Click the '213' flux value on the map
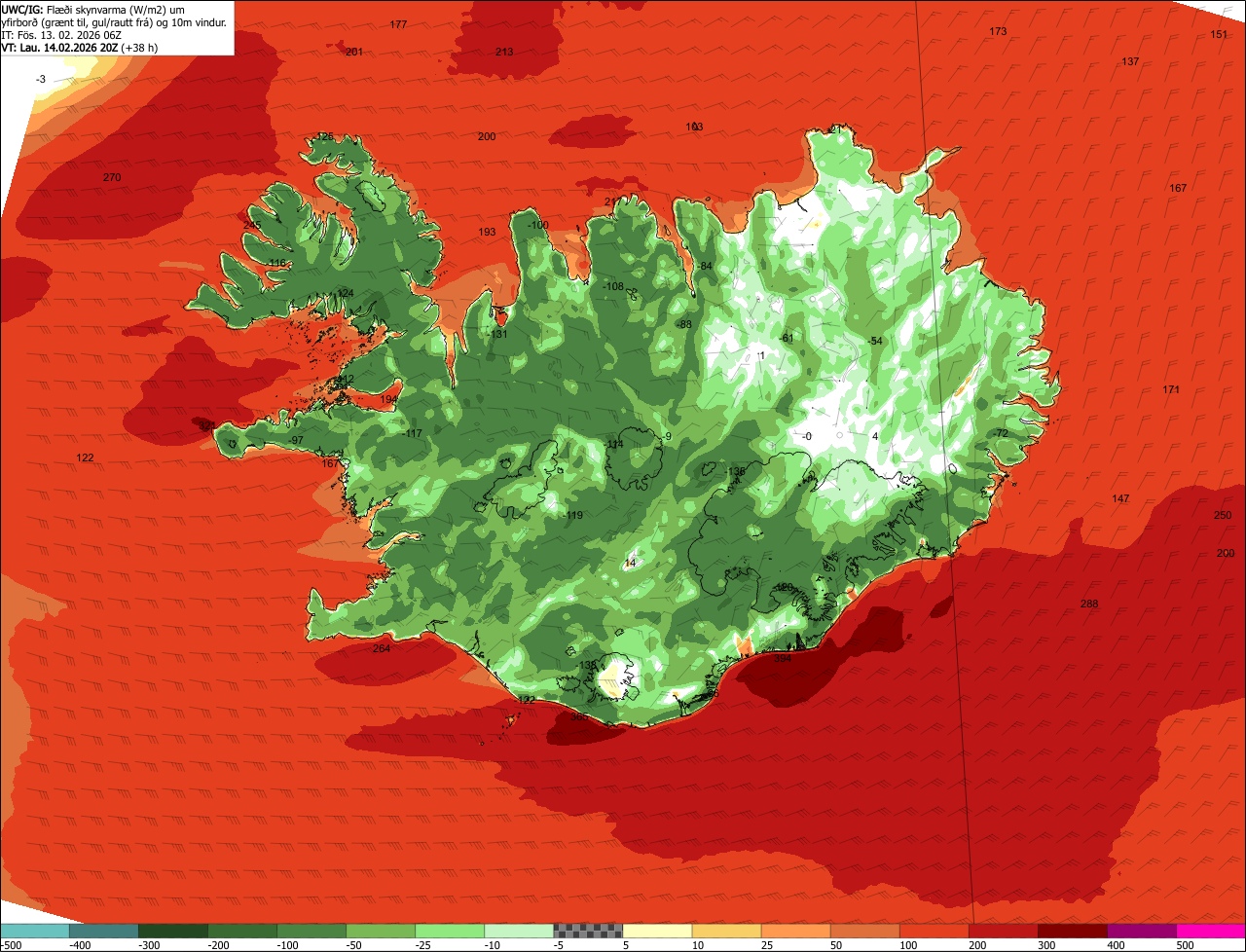 [503, 52]
